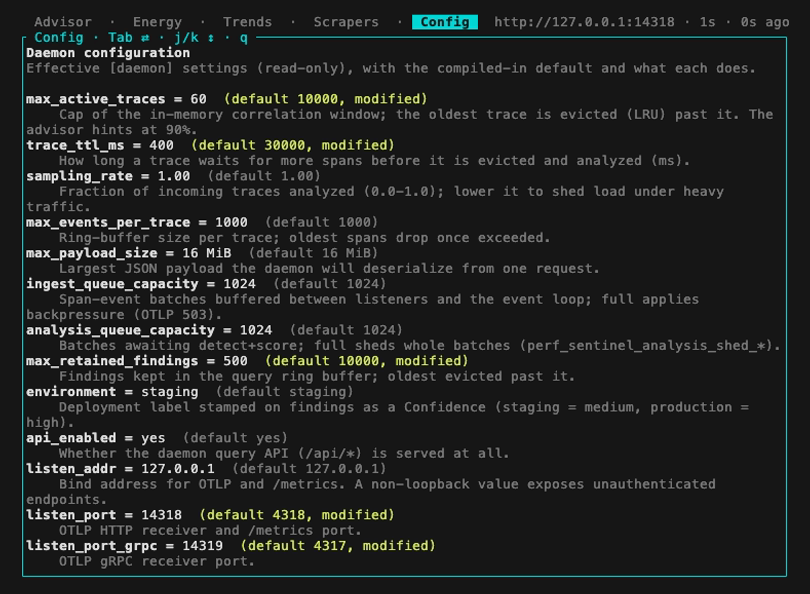The image size is (810, 594).
Task: Click 'Whether the daemon query API' description
Action: pos(284,454)
